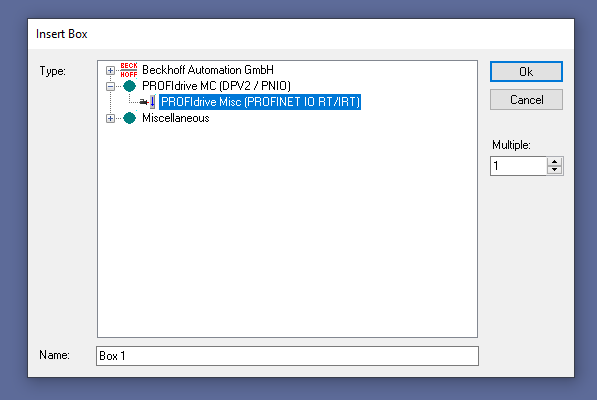Click the Insert Box title bar

click(301, 34)
